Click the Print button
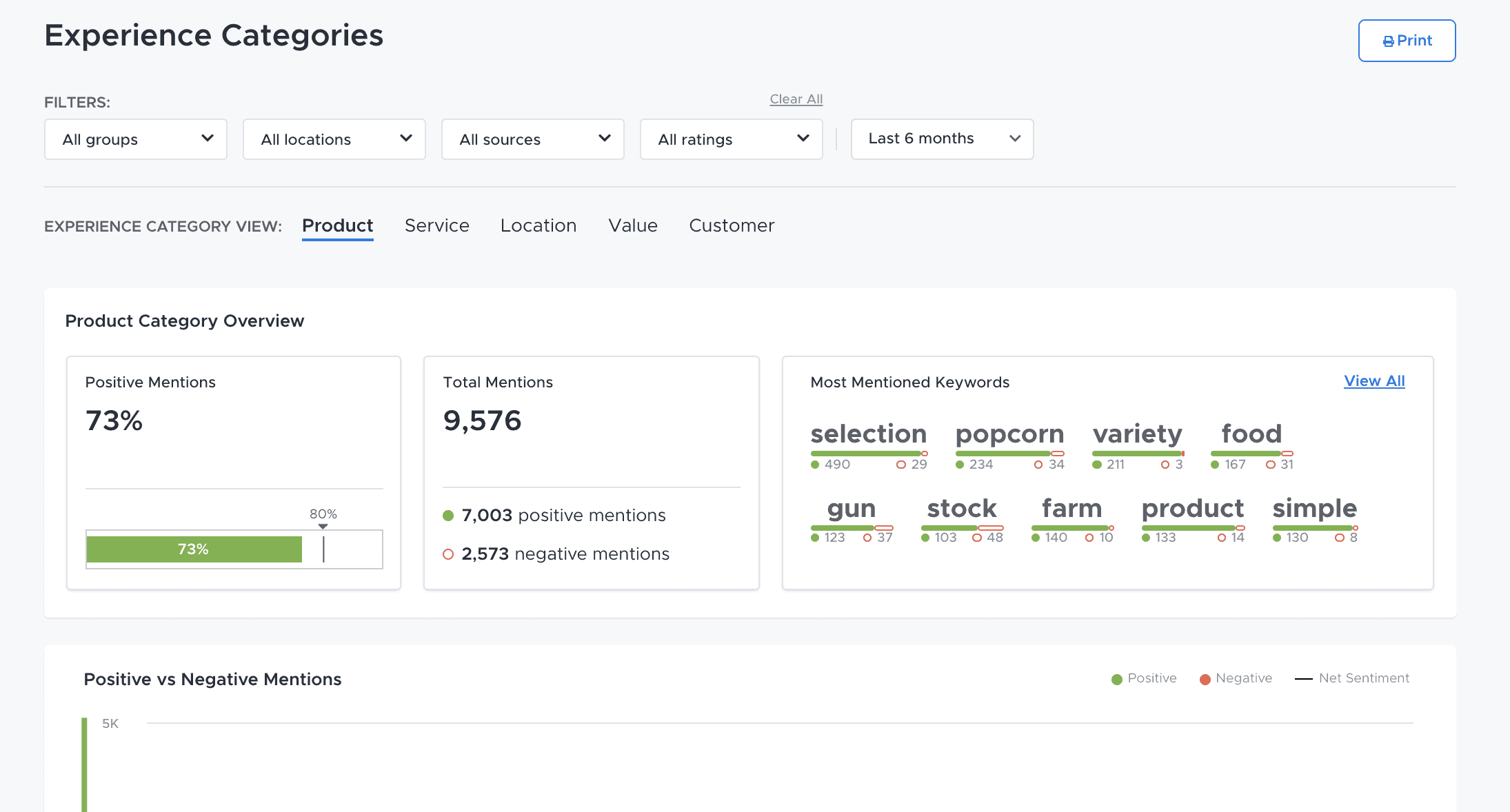Viewport: 1510px width, 812px height. click(1406, 41)
